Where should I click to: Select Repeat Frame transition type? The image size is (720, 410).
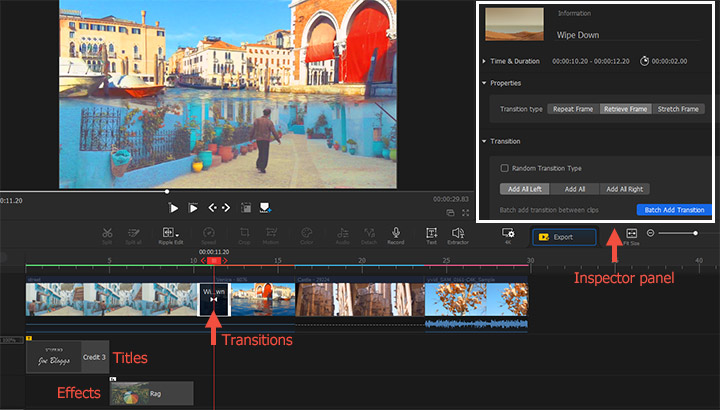pyautogui.click(x=574, y=108)
